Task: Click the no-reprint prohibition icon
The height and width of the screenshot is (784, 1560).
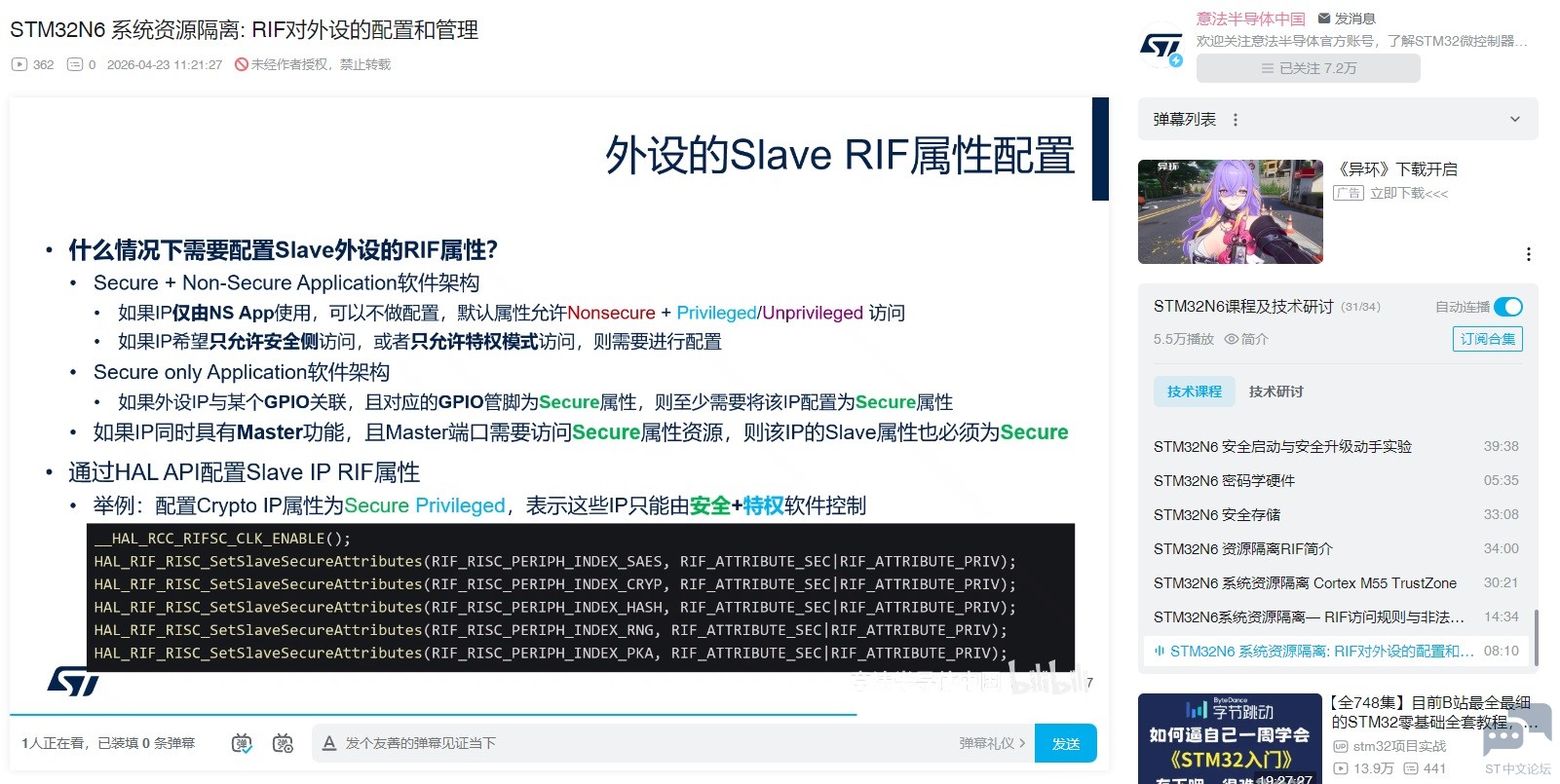Action: [x=241, y=64]
